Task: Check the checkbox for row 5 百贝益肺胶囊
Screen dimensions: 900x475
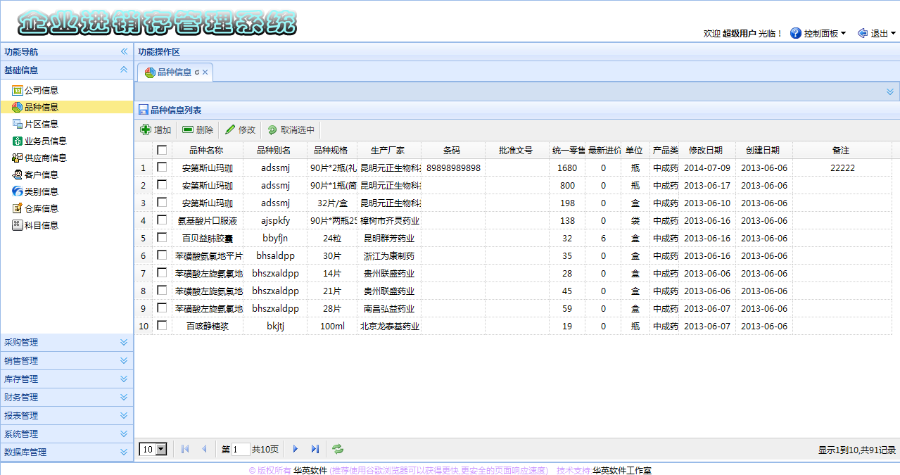Action: pos(162,238)
